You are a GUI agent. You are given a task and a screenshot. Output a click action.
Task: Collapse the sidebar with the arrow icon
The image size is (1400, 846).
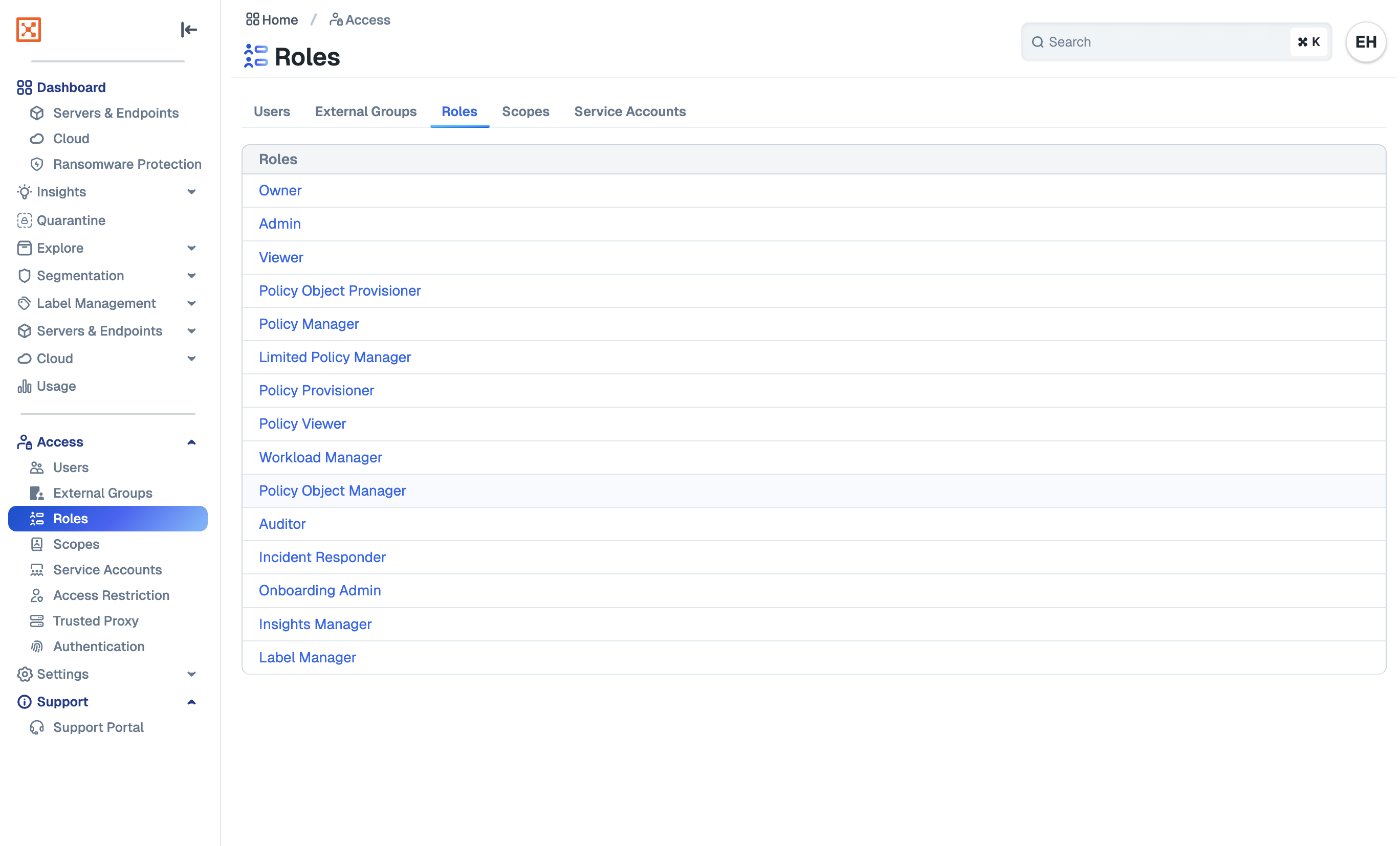189,30
